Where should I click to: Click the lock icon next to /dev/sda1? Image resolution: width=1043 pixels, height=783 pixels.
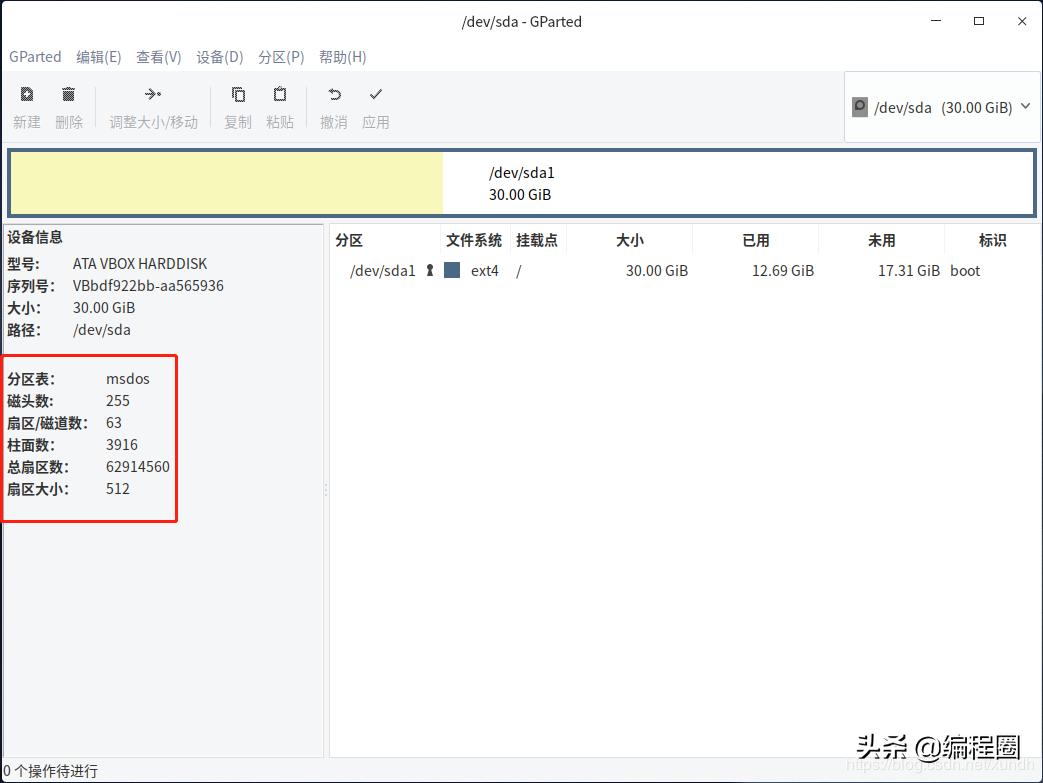click(x=429, y=270)
